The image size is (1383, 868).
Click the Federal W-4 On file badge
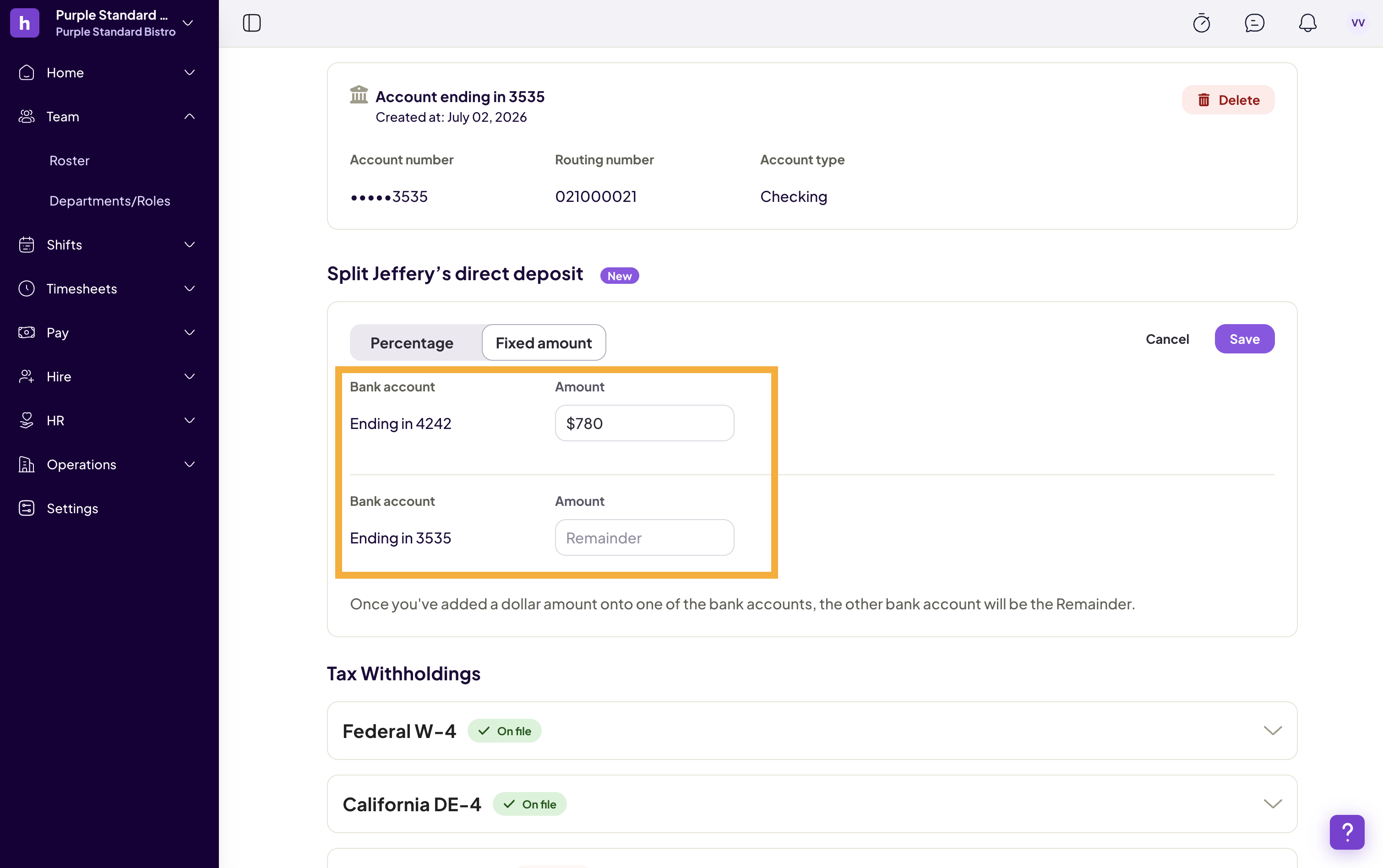click(504, 731)
